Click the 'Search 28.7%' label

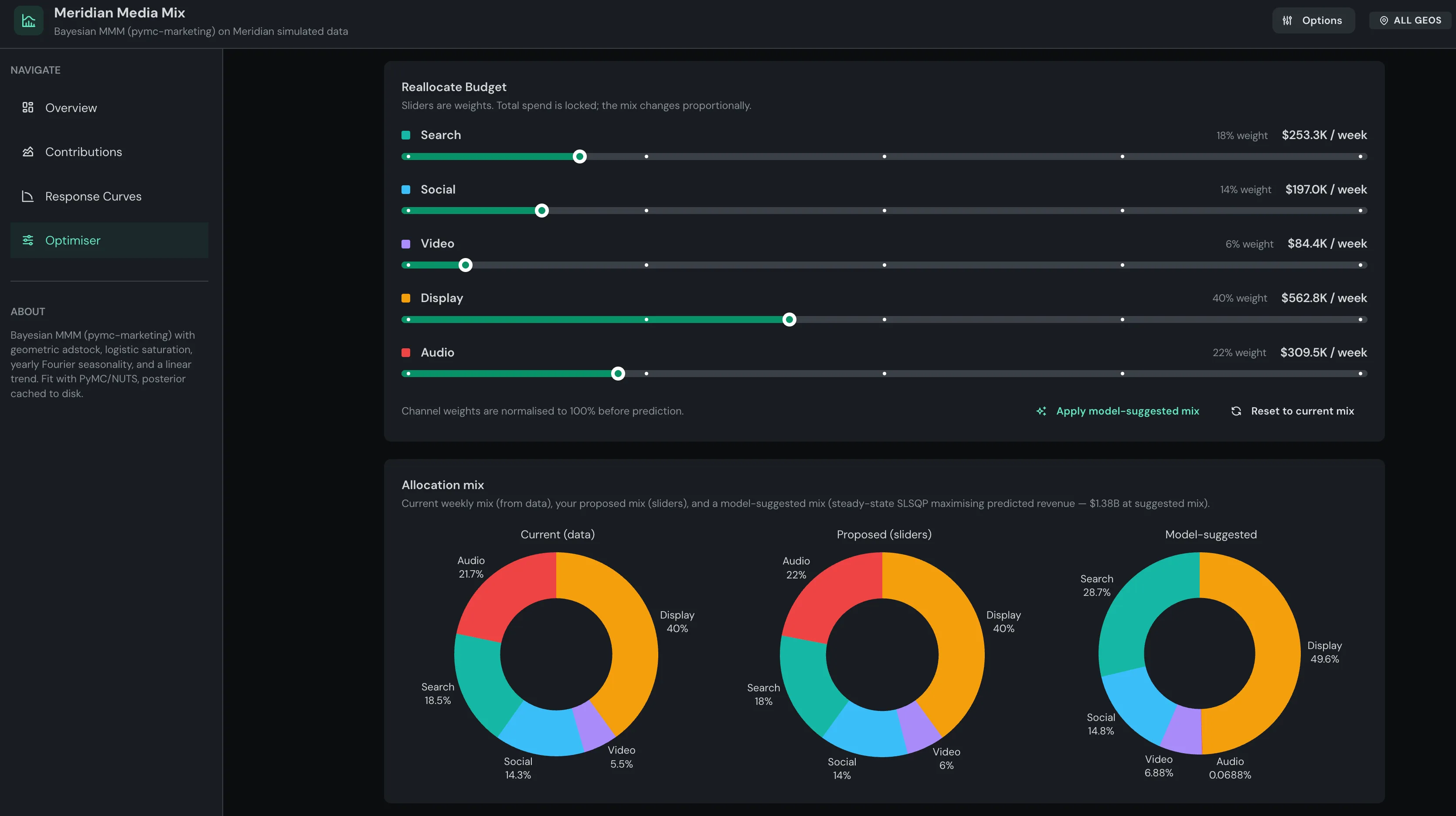coord(1096,585)
